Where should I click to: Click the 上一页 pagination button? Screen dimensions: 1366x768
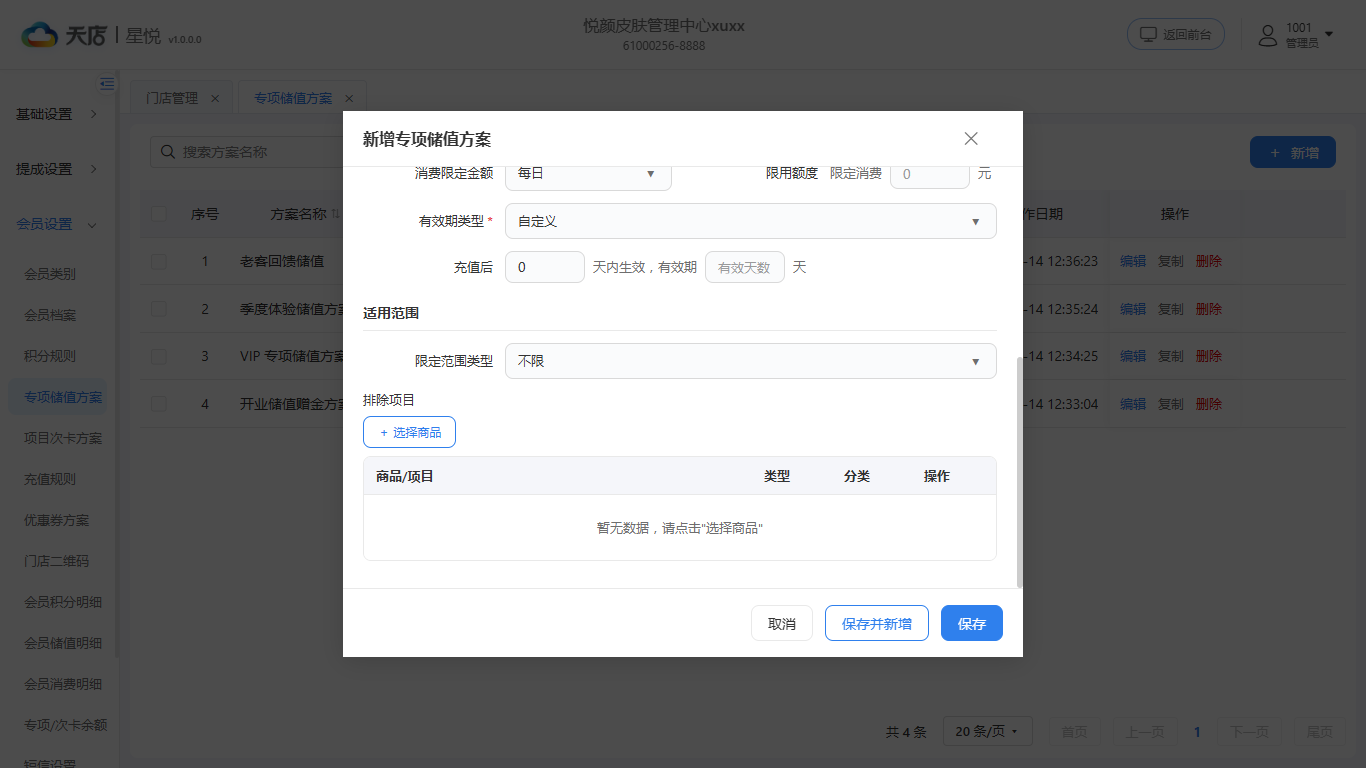coord(1144,732)
